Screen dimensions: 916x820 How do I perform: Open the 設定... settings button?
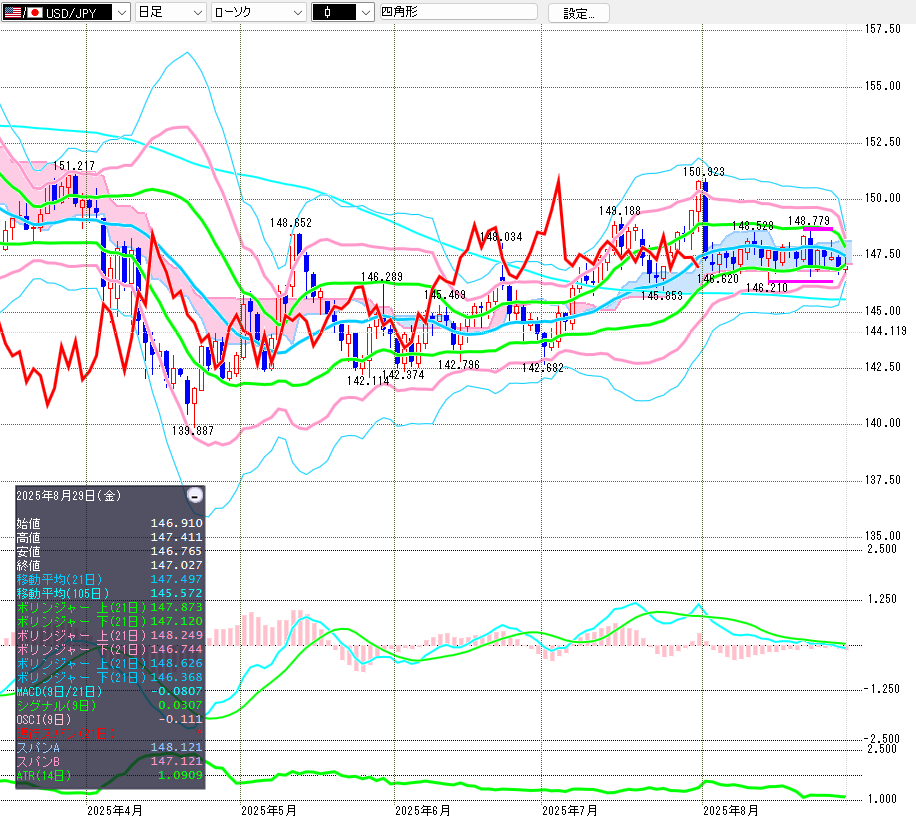coord(578,13)
